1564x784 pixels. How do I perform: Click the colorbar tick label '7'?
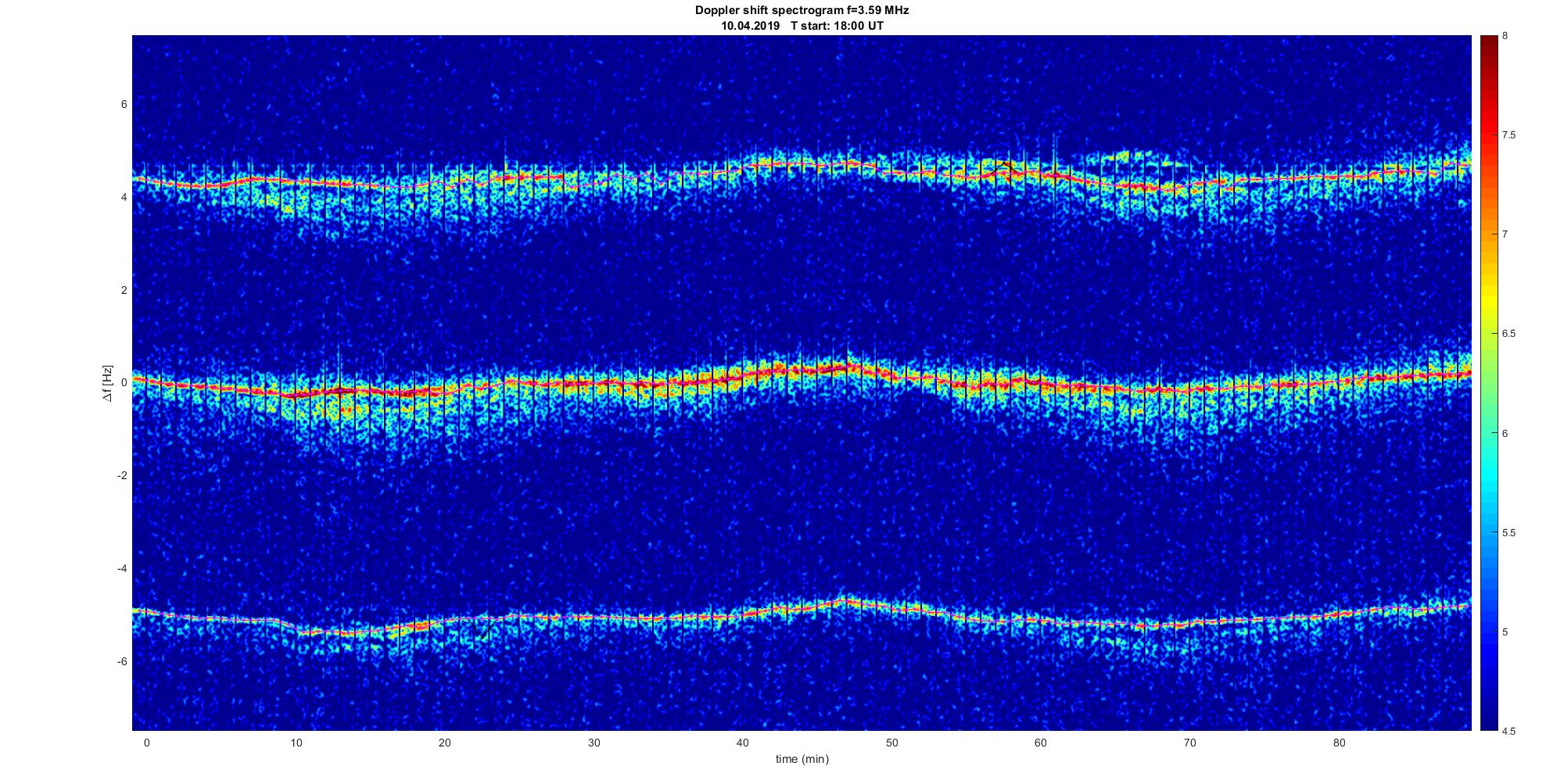tap(1505, 234)
